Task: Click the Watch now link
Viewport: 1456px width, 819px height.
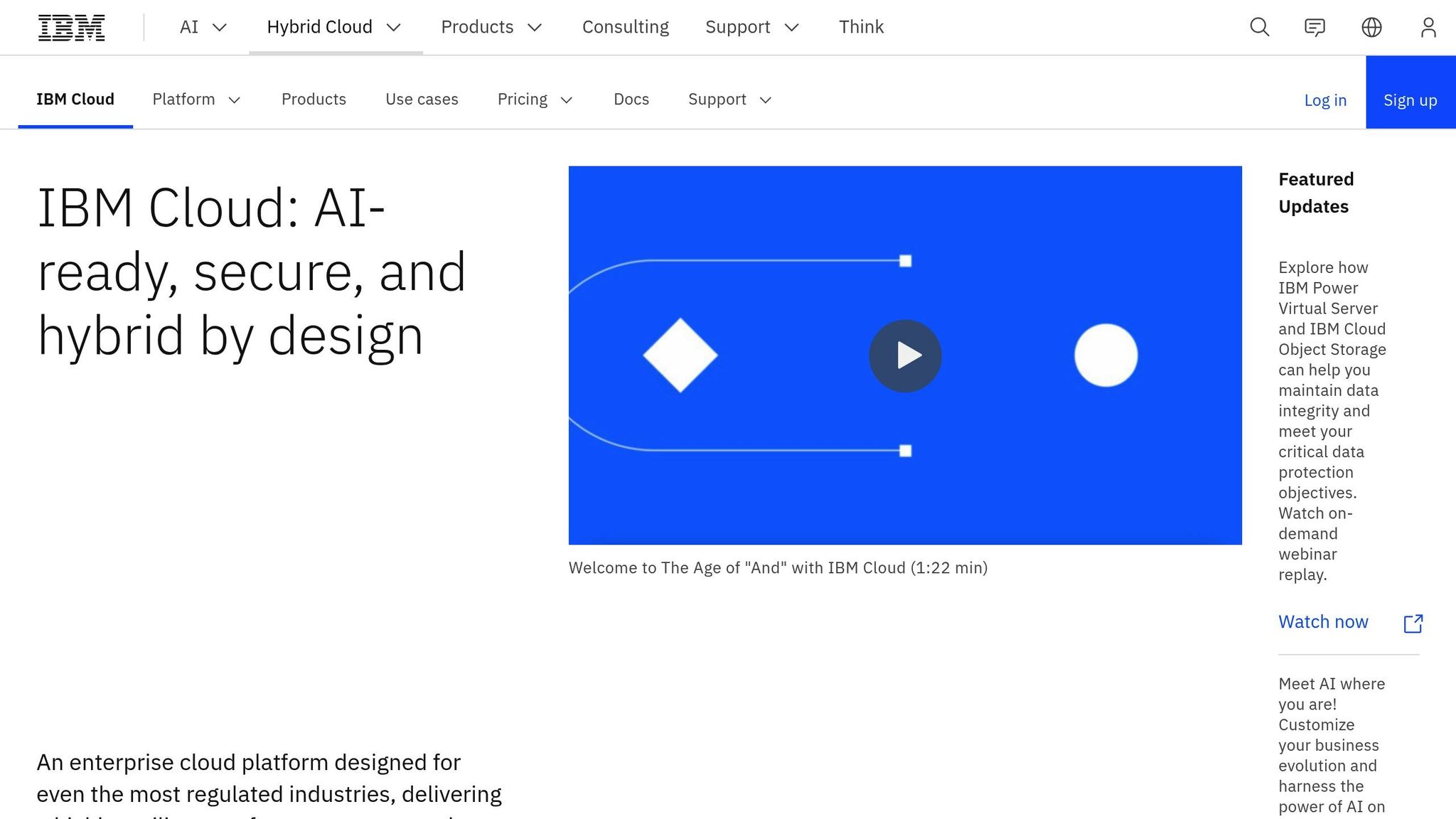Action: coord(1323,622)
